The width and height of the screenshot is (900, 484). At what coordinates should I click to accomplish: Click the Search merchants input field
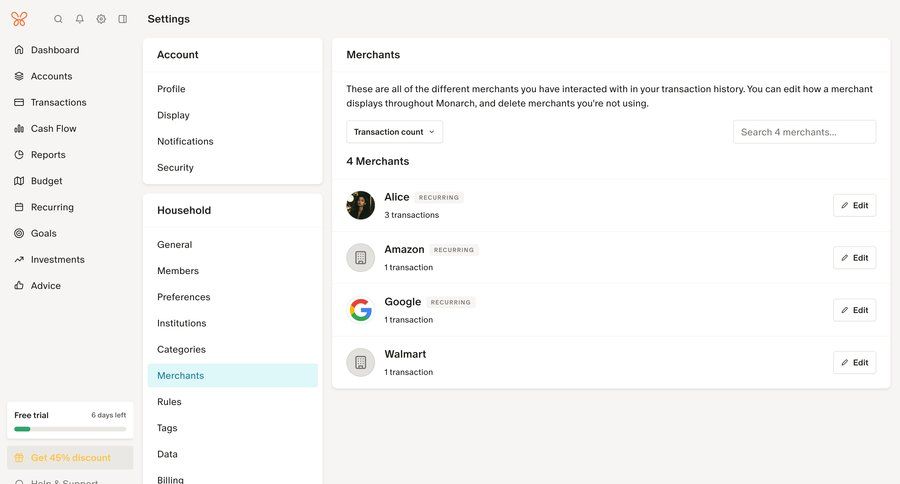(804, 132)
